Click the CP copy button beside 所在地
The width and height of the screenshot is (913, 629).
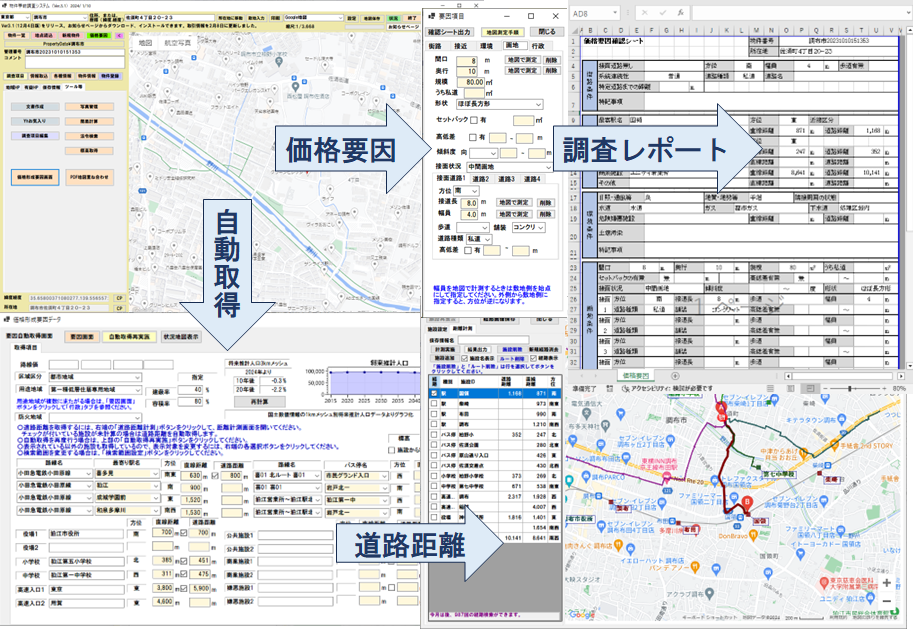[118, 308]
